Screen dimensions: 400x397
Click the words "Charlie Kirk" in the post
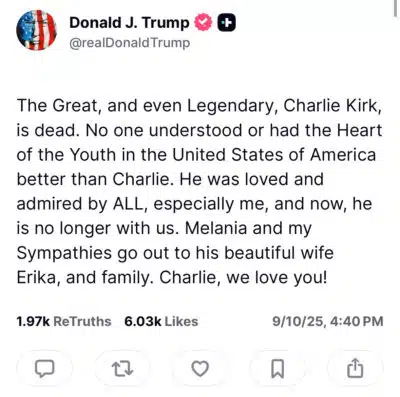(x=332, y=106)
